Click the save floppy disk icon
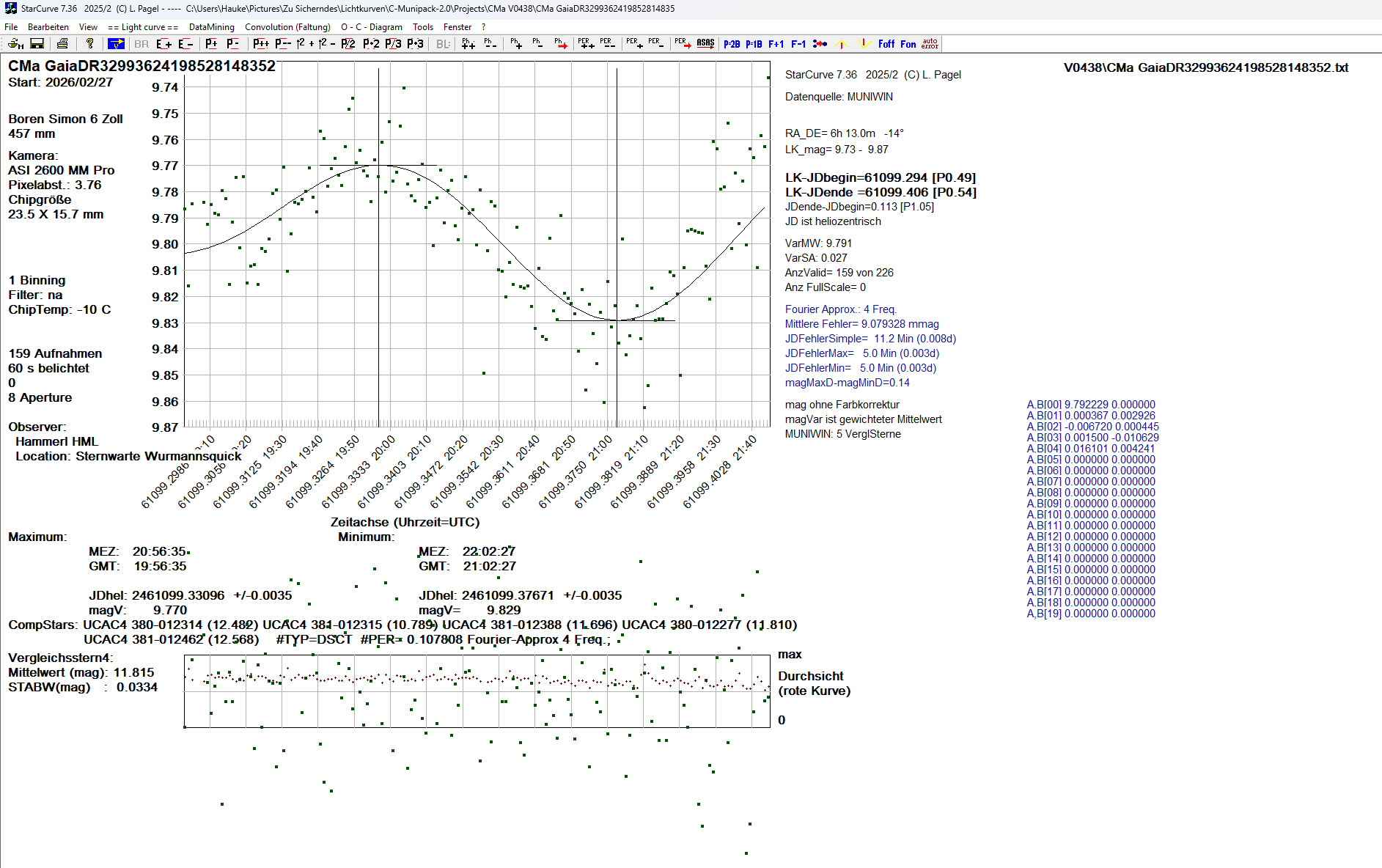 (37, 44)
